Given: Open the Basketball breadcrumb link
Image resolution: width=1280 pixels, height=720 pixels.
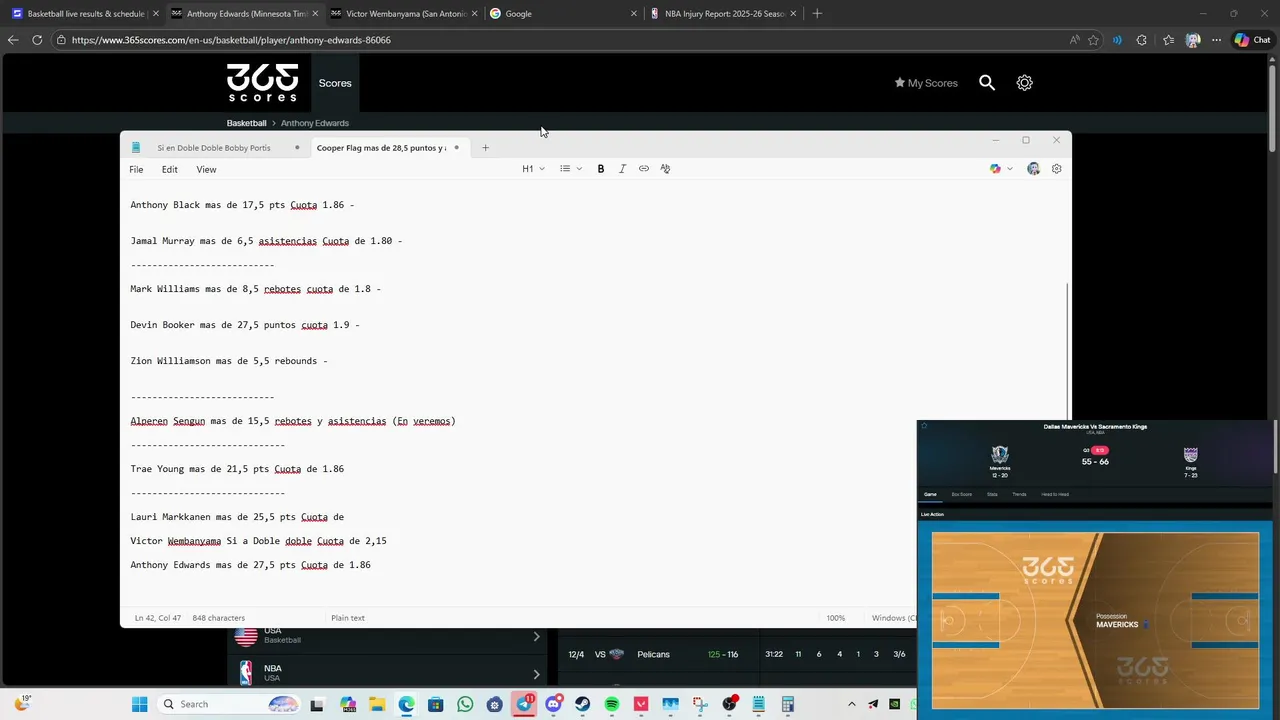Looking at the screenshot, I should (246, 123).
